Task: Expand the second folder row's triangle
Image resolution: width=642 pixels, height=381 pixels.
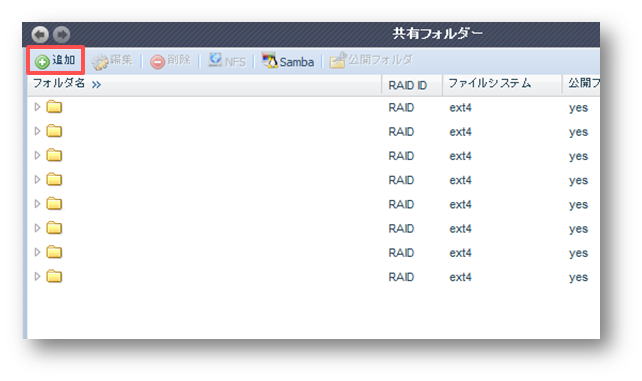Action: coord(37,131)
